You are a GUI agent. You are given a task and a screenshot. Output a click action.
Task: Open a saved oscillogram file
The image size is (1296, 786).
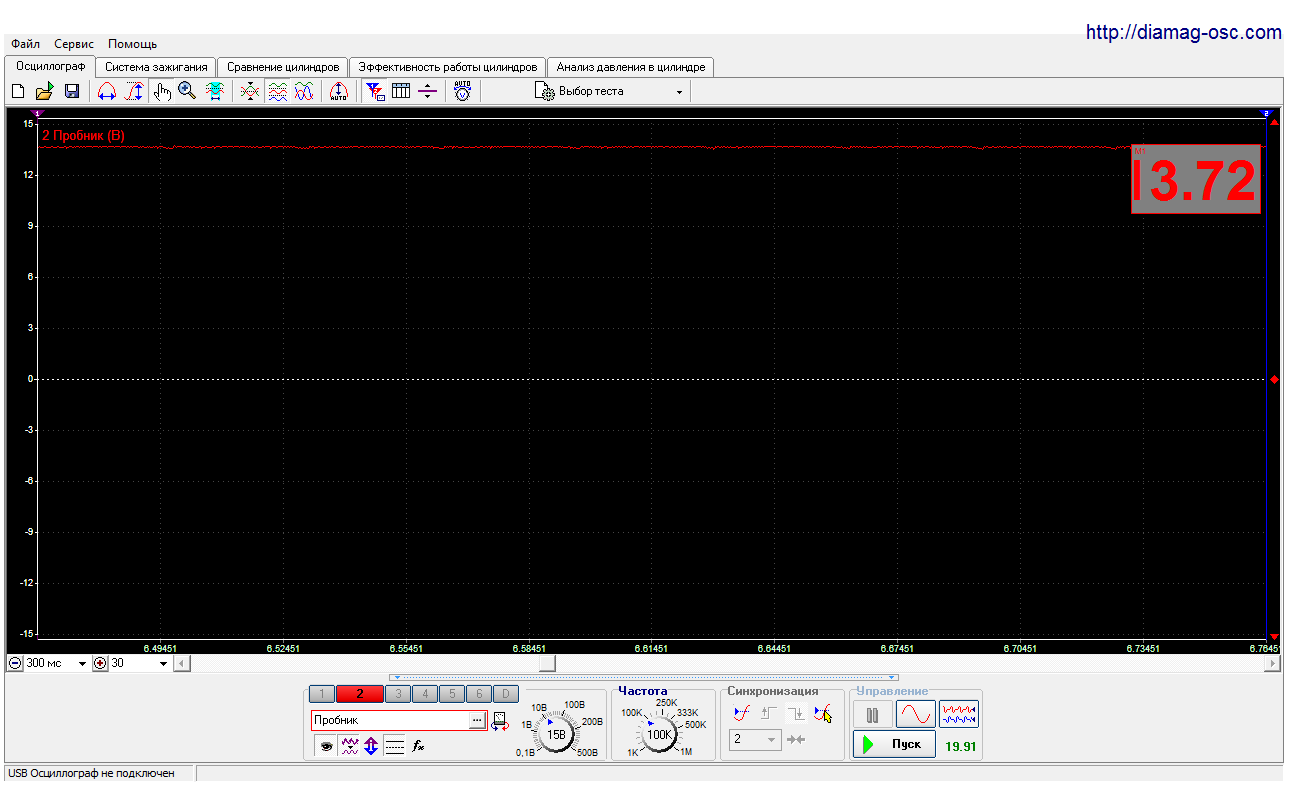coord(44,91)
